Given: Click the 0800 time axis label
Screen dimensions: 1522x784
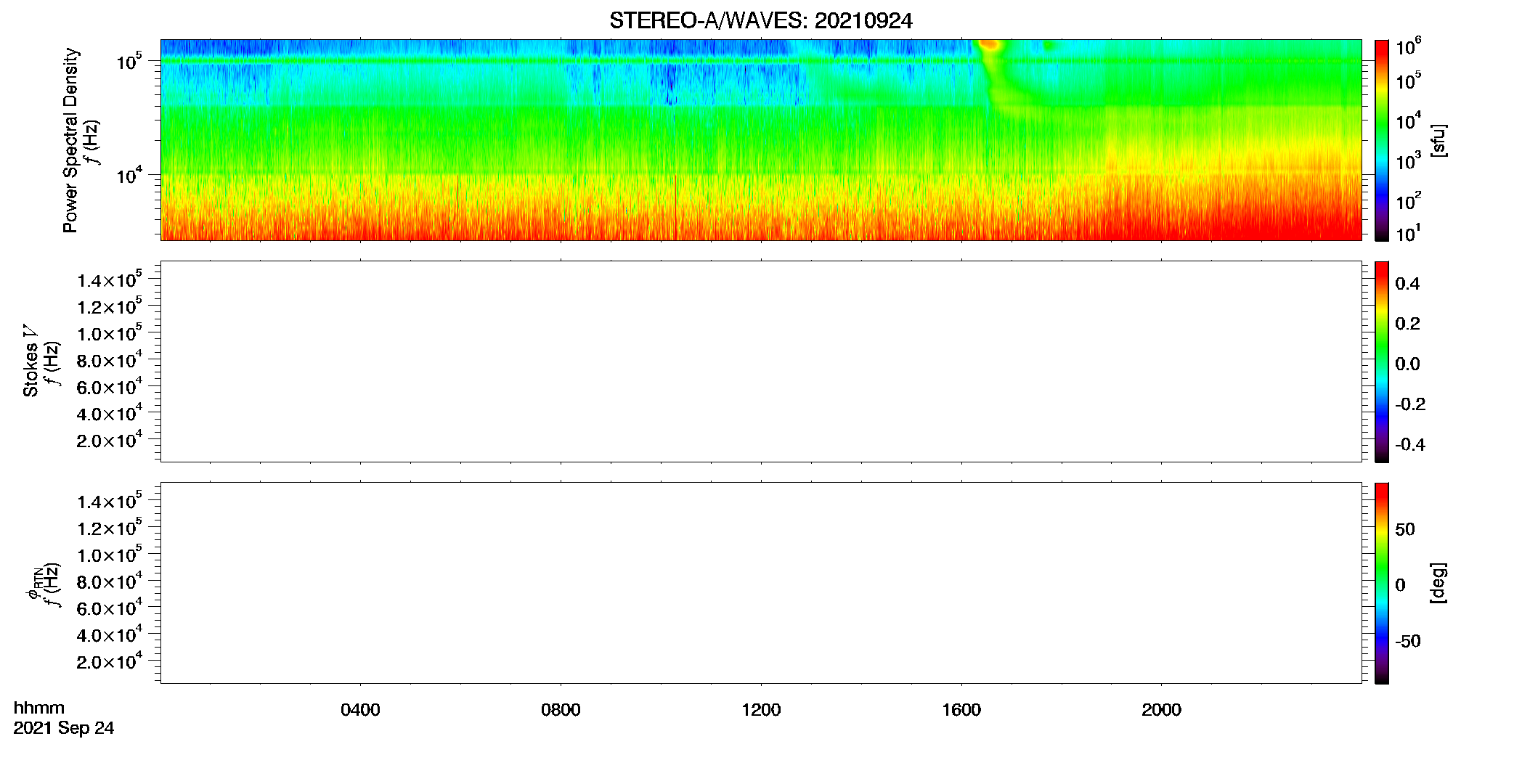Looking at the screenshot, I should pos(561,710).
